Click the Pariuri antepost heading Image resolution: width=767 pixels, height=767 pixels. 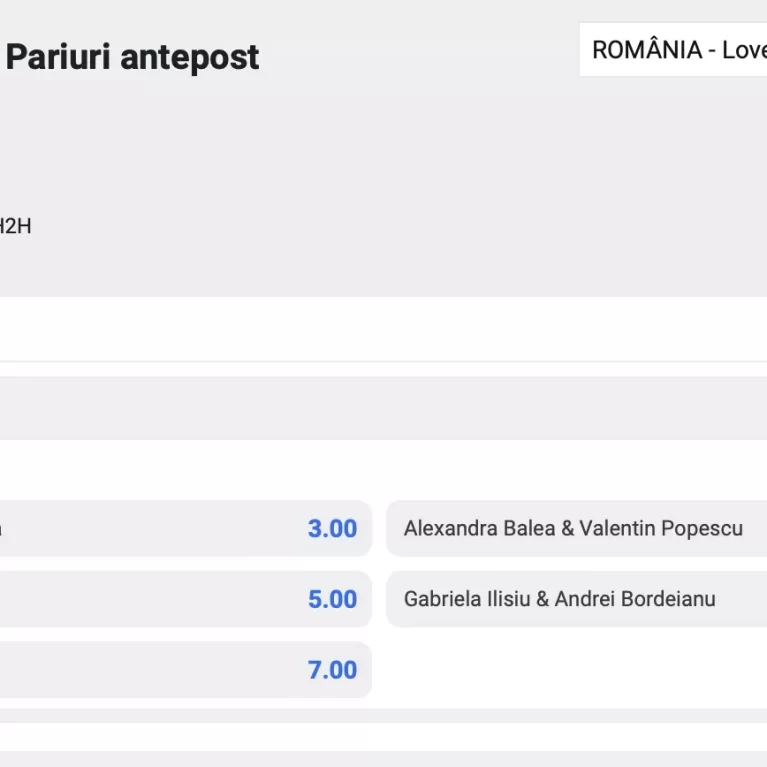pyautogui.click(x=132, y=57)
